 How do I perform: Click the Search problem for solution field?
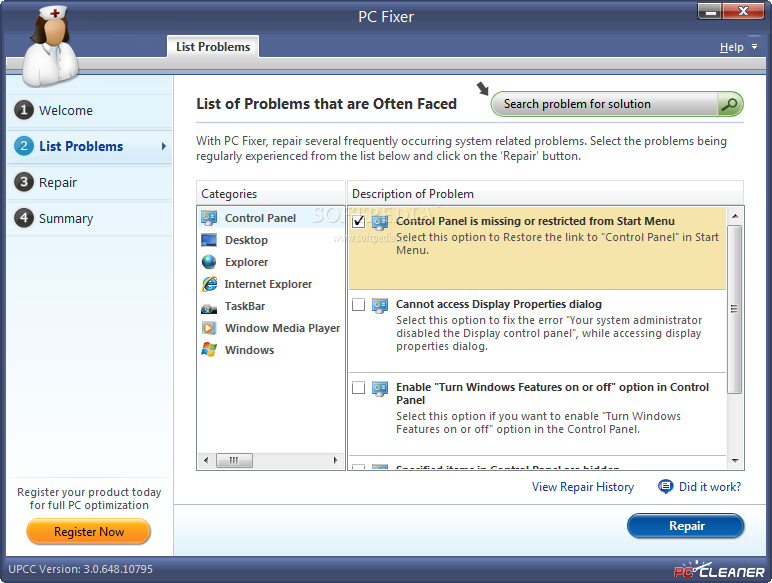[606, 104]
